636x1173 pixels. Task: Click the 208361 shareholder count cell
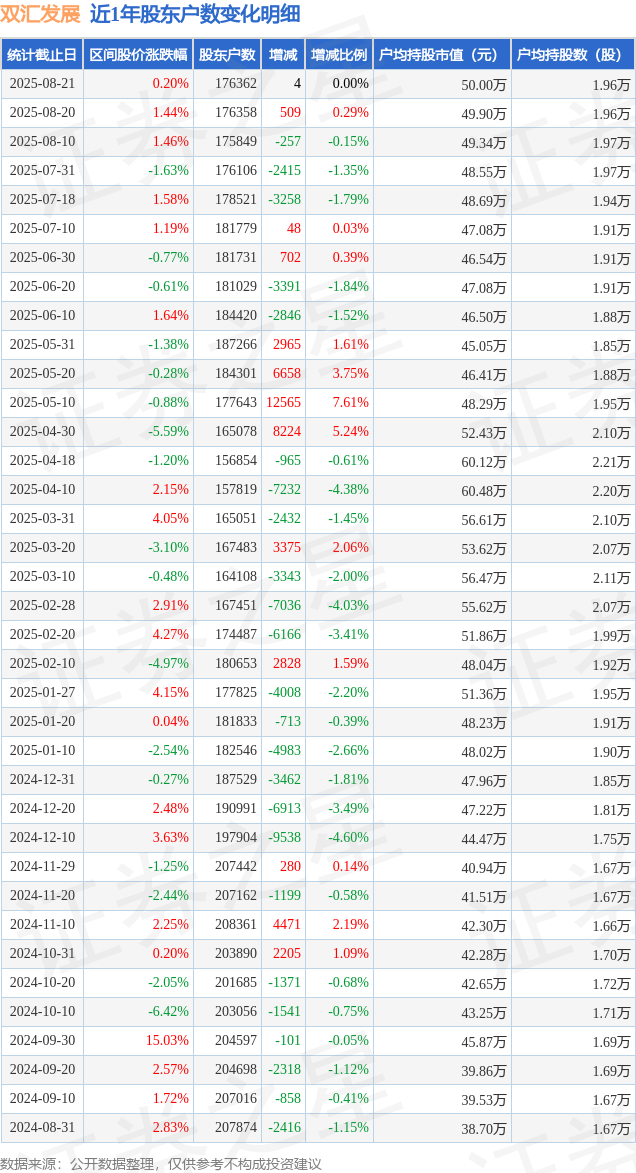235,925
